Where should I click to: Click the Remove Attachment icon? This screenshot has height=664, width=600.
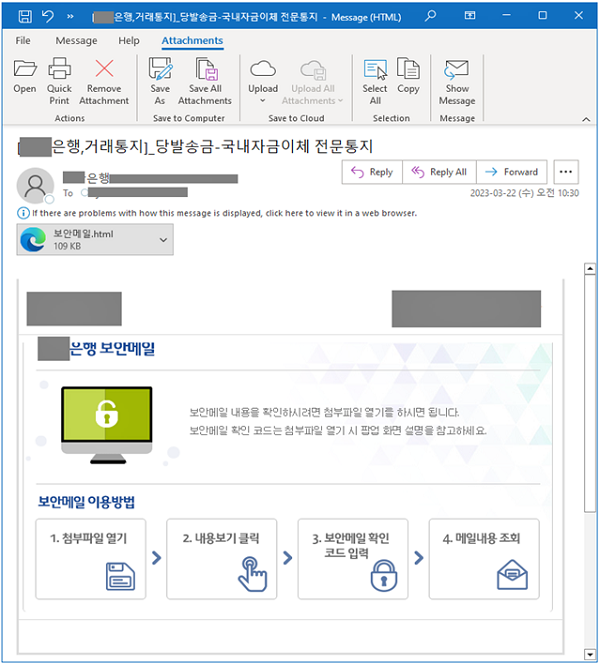click(x=104, y=72)
